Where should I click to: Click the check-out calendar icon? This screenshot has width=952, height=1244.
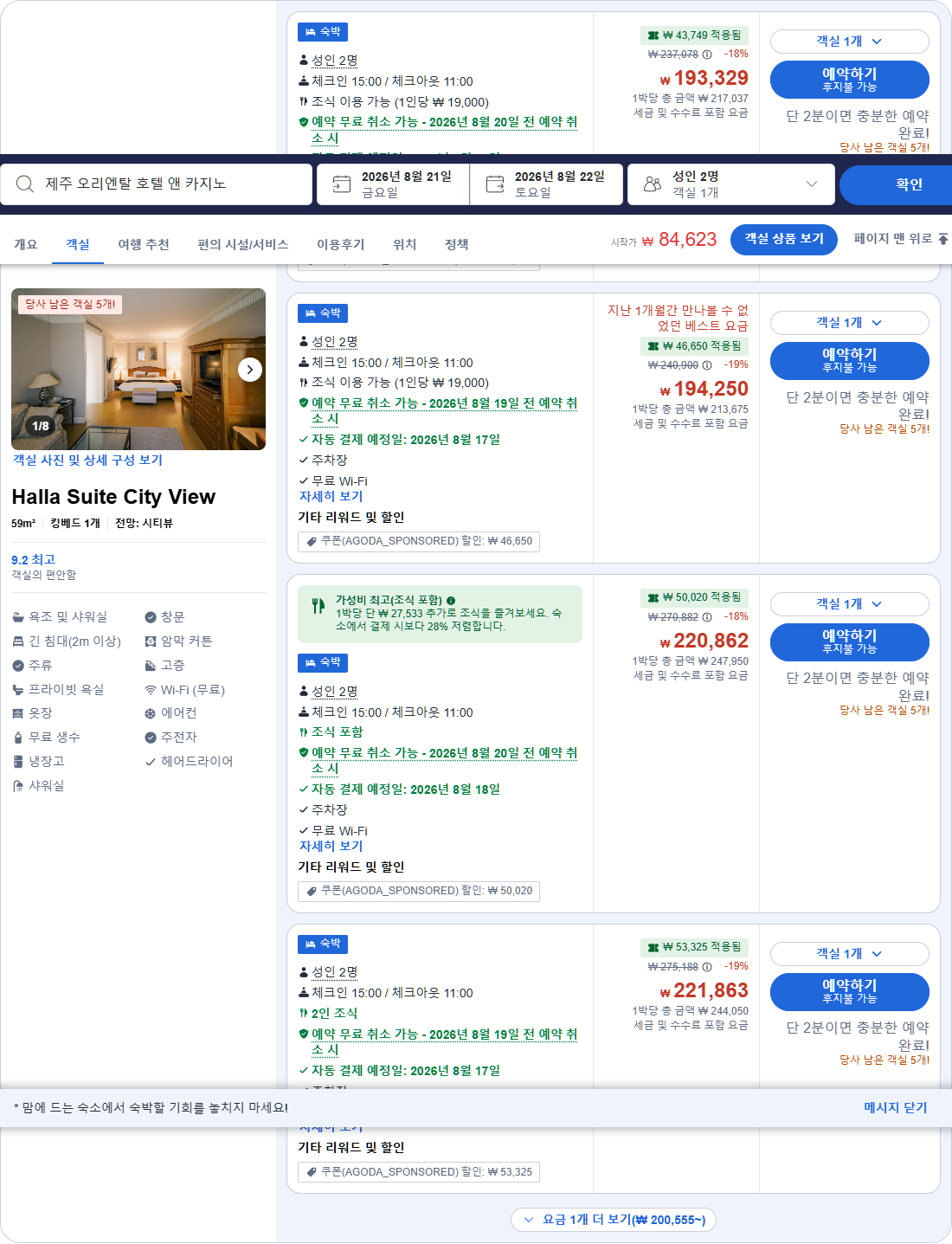(495, 184)
